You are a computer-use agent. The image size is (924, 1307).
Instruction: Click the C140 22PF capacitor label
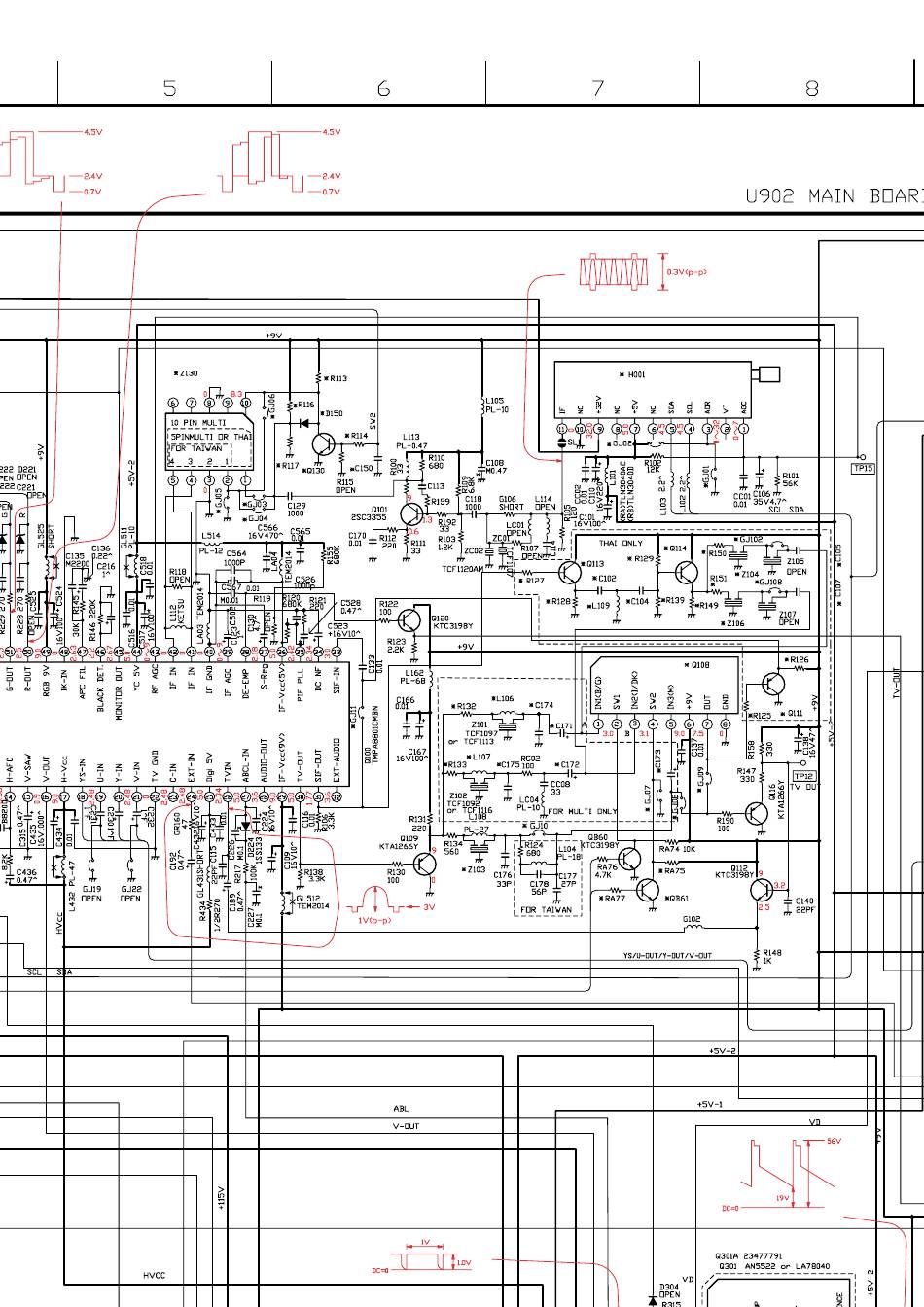pyautogui.click(x=804, y=905)
